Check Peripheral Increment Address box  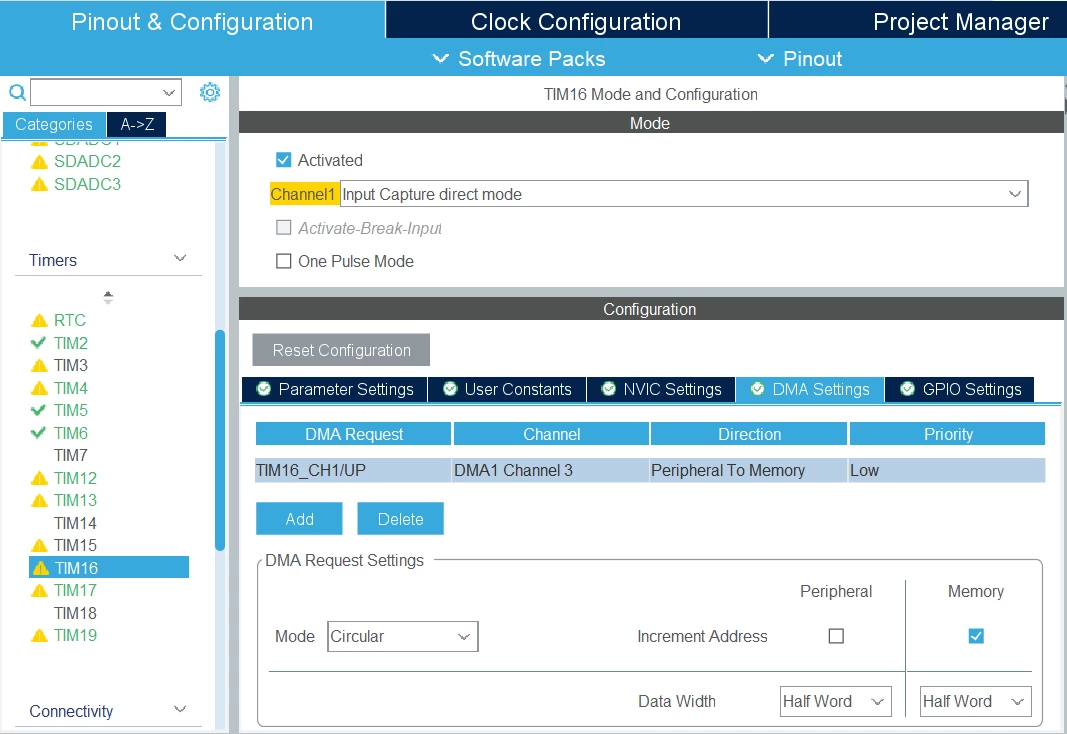pyautogui.click(x=836, y=636)
